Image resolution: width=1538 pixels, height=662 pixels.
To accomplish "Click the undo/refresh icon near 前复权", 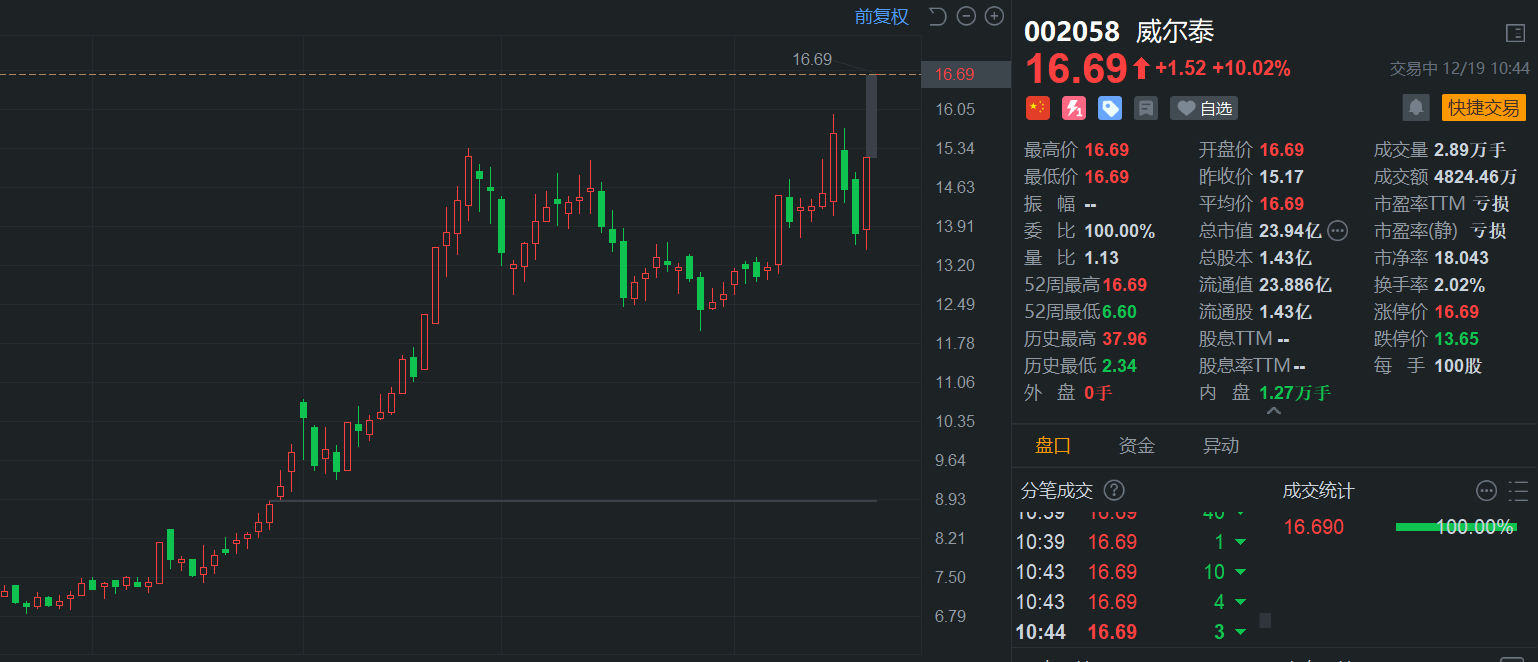I will coord(936,16).
